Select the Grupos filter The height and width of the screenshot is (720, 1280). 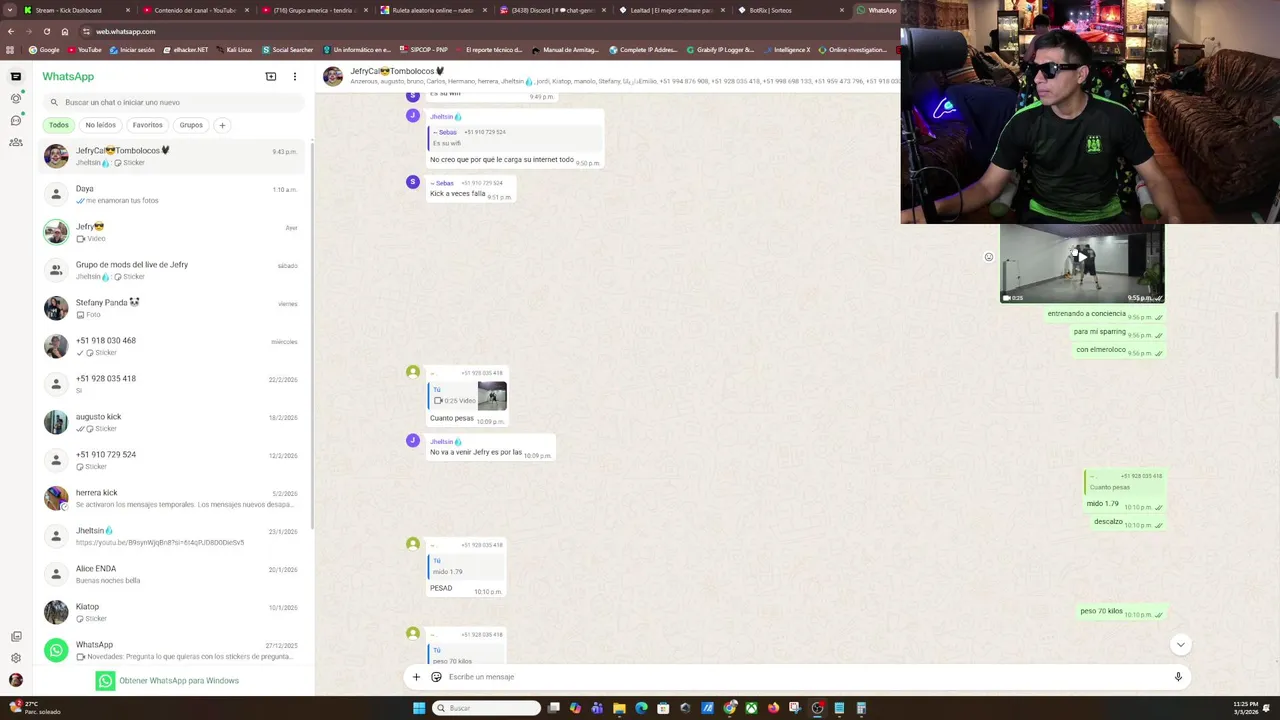tap(191, 125)
